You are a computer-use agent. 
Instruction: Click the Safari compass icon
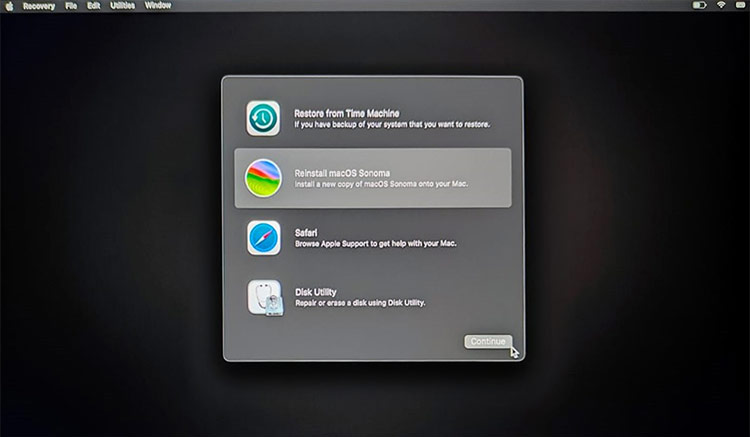pyautogui.click(x=264, y=238)
